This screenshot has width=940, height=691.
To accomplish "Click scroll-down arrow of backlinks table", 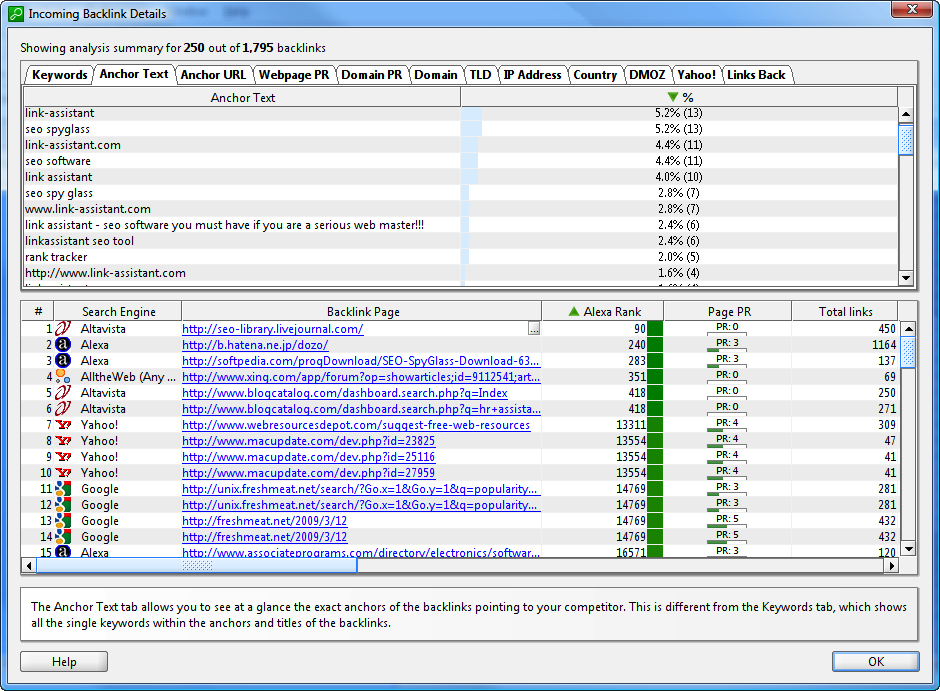I will 909,548.
